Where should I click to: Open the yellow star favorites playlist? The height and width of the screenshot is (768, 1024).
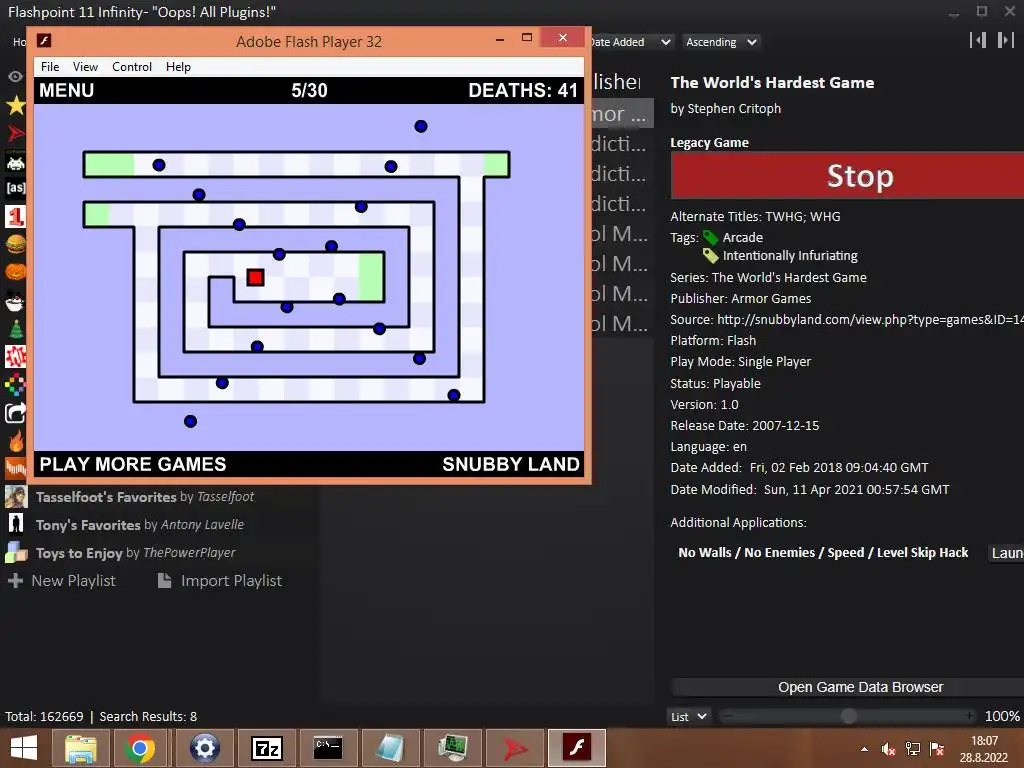15,105
